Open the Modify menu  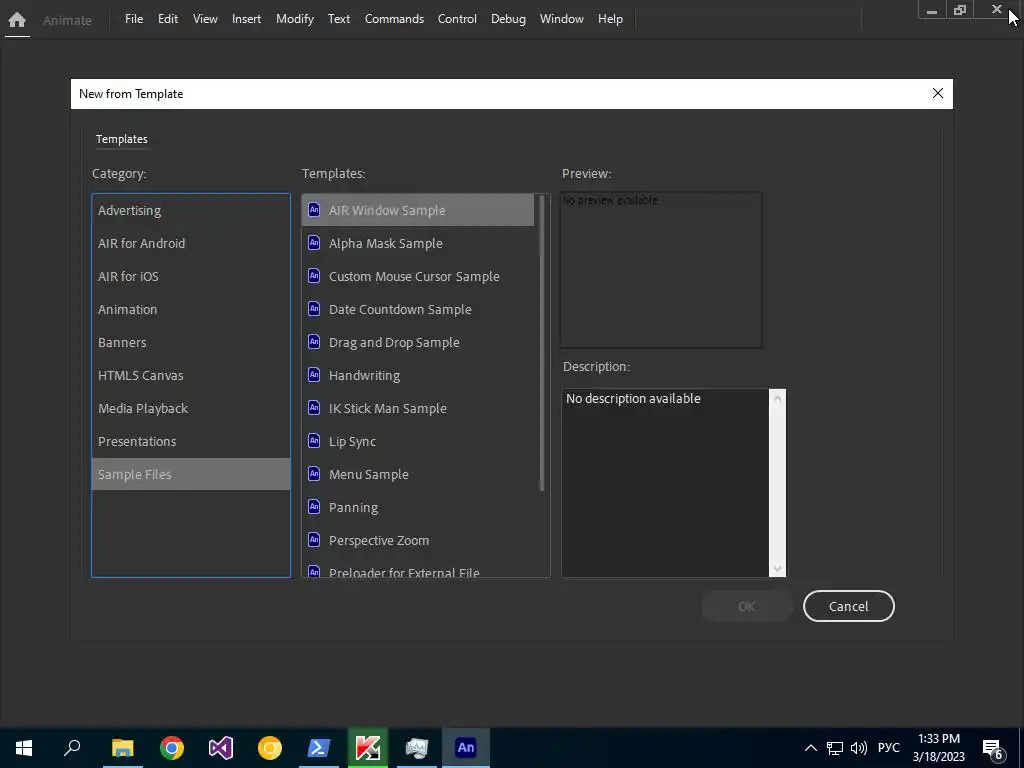(295, 19)
